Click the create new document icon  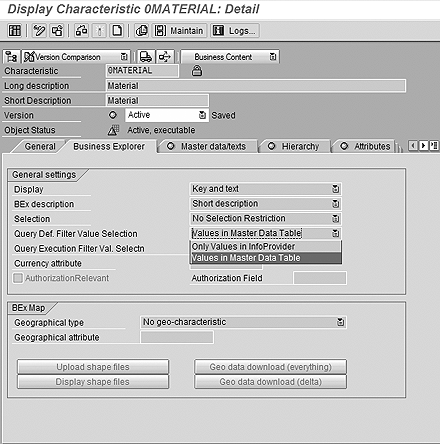tap(117, 31)
